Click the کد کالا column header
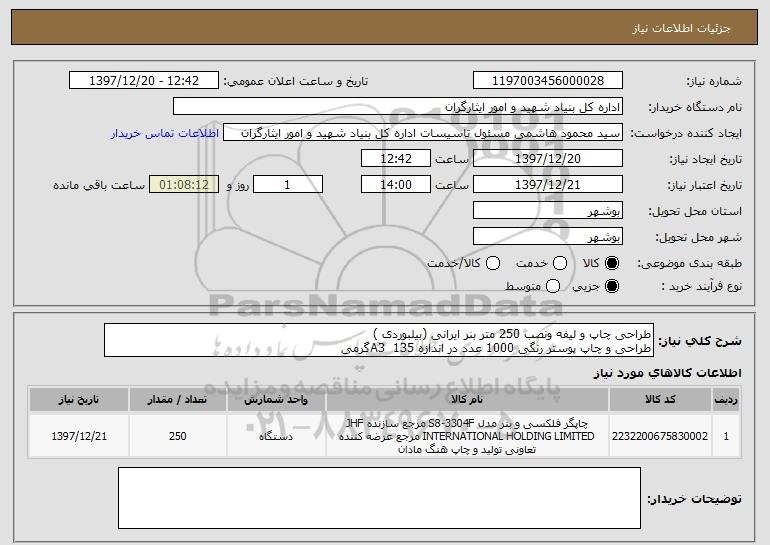 660,399
